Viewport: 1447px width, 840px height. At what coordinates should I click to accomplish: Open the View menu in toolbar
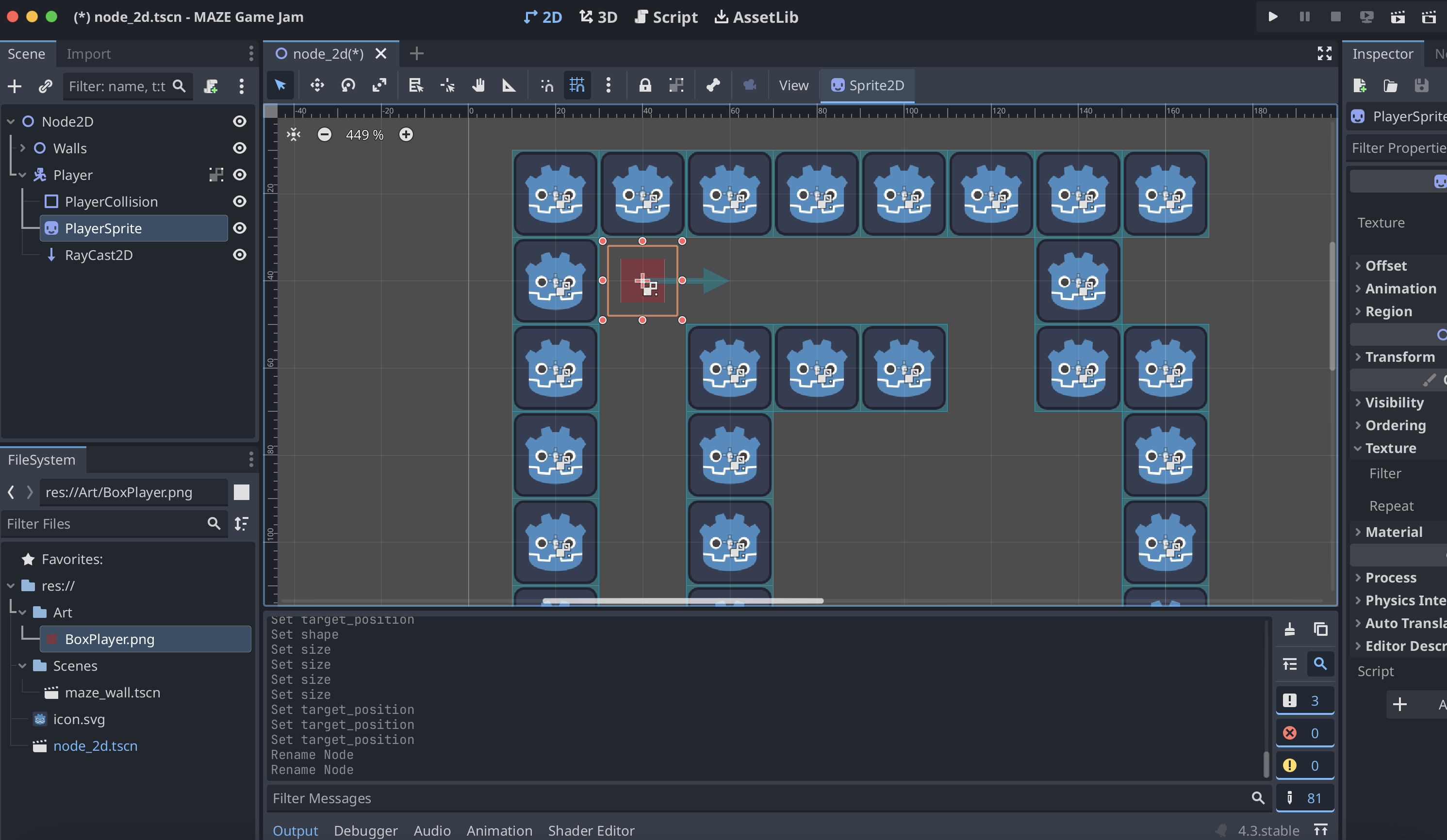793,85
